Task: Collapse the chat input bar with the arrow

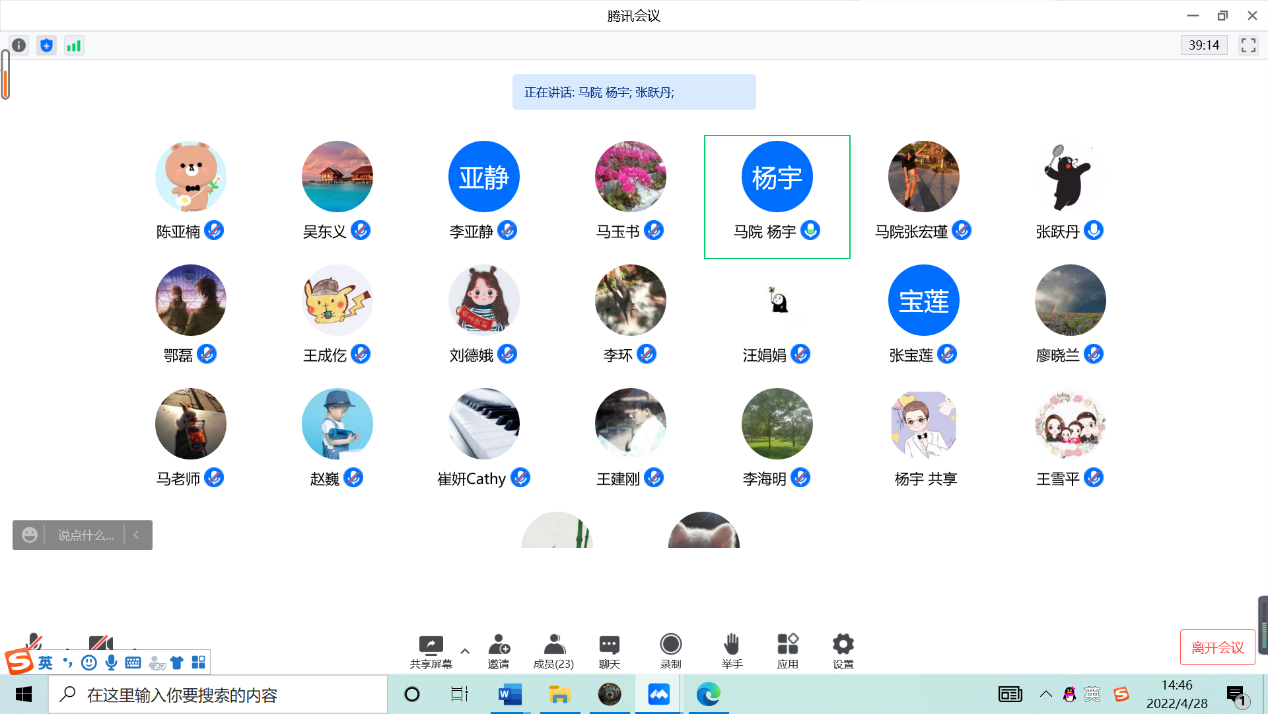Action: pyautogui.click(x=136, y=535)
